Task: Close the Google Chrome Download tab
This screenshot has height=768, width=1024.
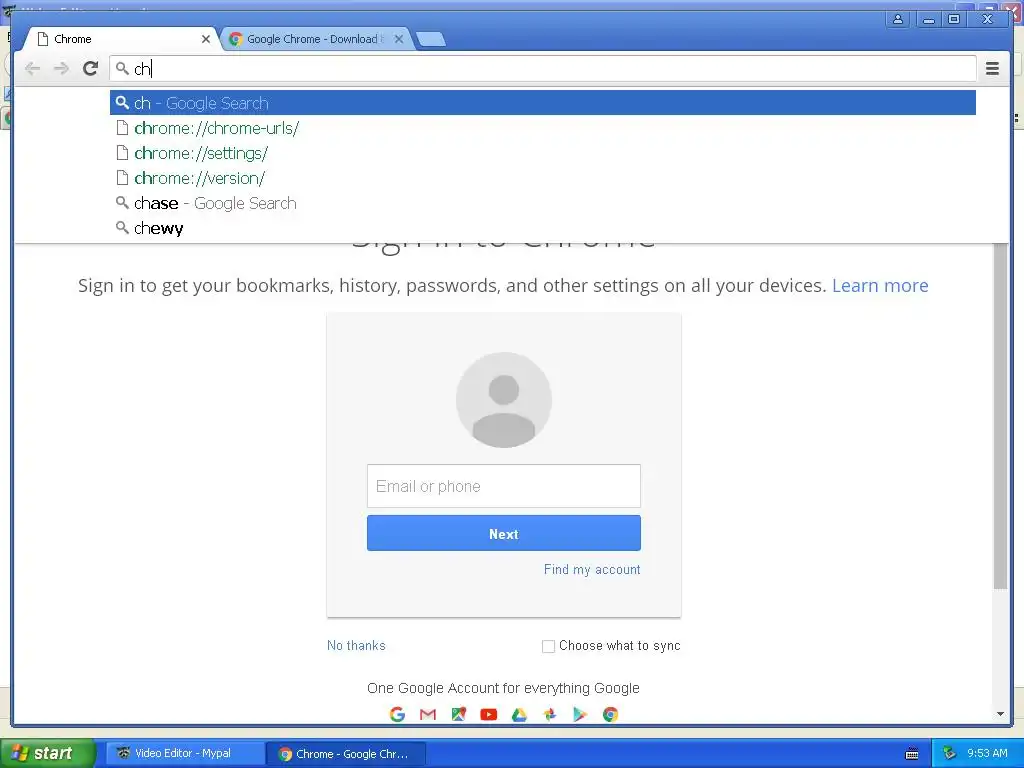Action: click(x=399, y=39)
